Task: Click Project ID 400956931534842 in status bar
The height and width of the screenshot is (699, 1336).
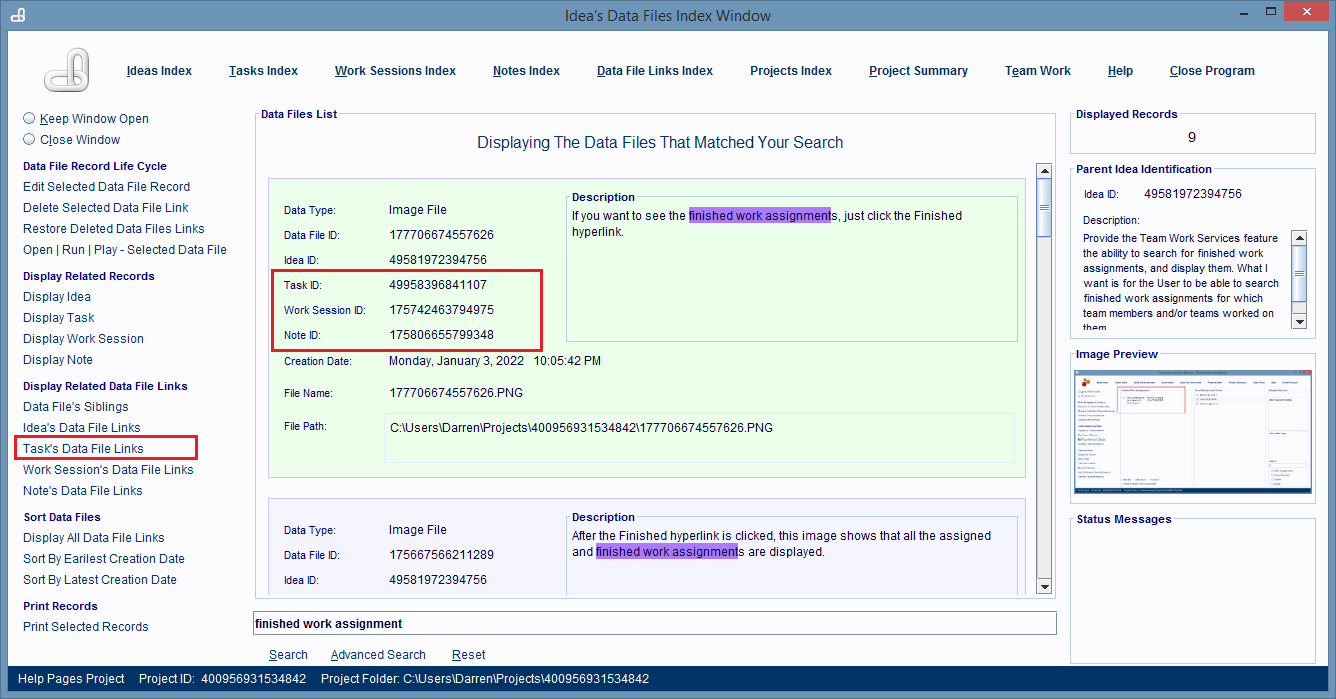Action: [x=222, y=679]
